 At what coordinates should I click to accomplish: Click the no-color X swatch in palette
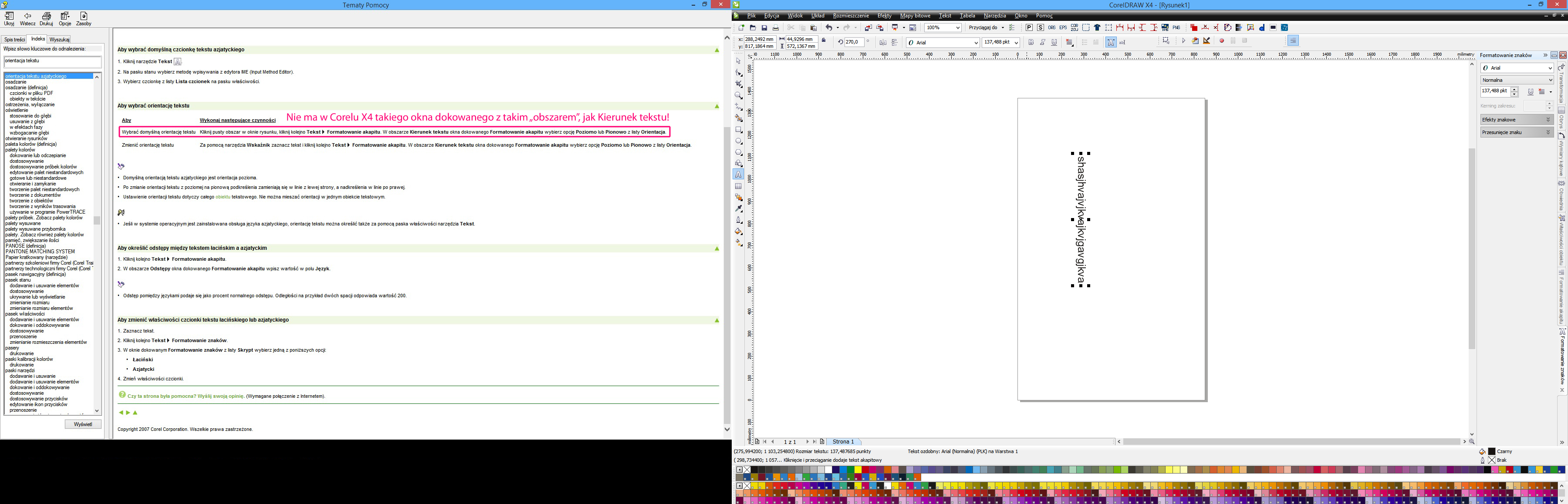pyautogui.click(x=747, y=470)
